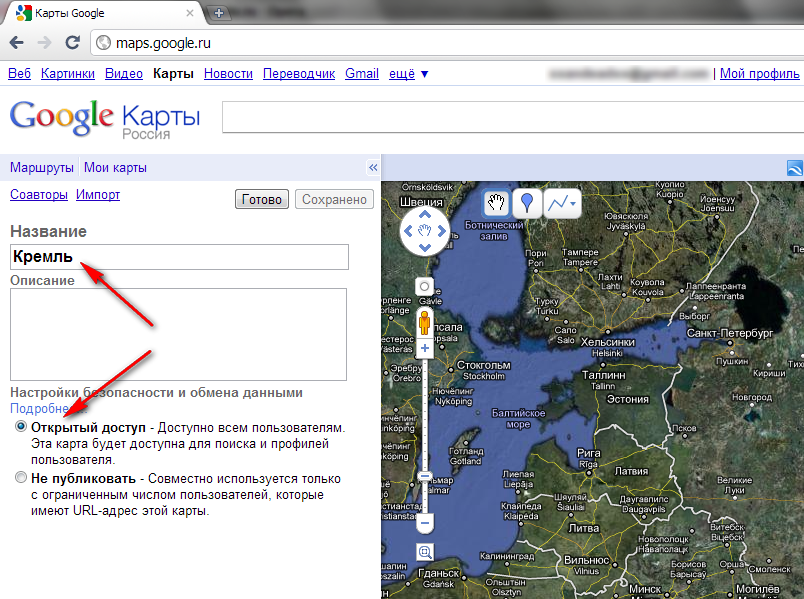Click the Литва country label
Image resolution: width=804 pixels, height=599 pixels.
(x=584, y=528)
